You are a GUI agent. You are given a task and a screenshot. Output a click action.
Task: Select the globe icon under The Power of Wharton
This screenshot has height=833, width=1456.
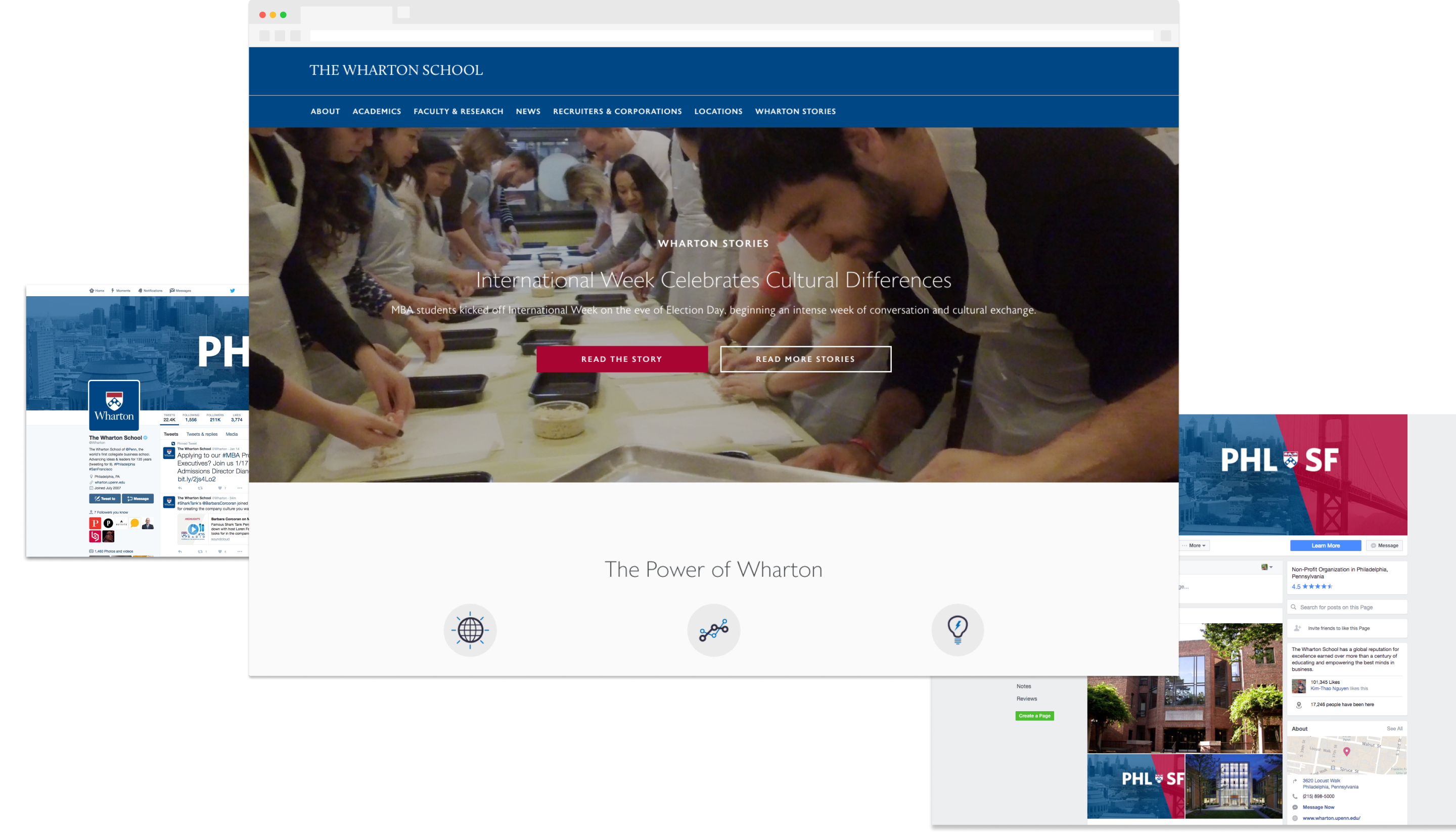[x=470, y=630]
